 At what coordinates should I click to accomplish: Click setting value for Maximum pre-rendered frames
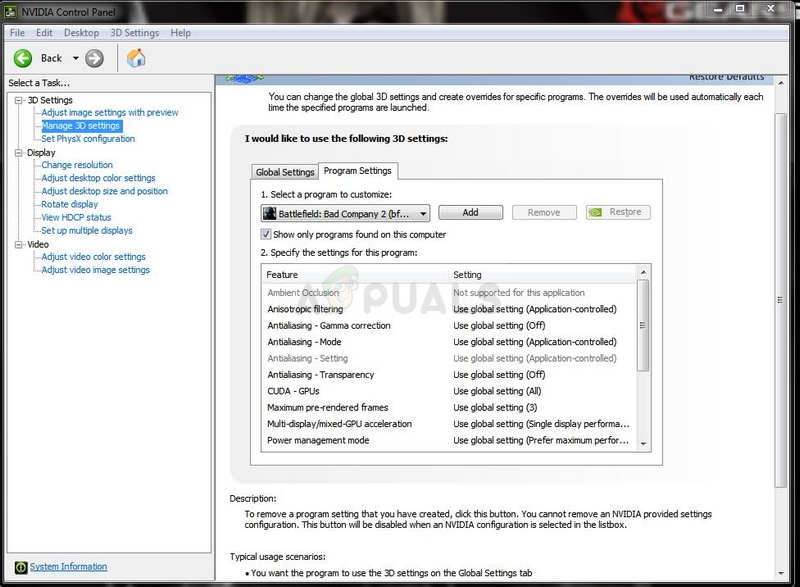tap(495, 407)
